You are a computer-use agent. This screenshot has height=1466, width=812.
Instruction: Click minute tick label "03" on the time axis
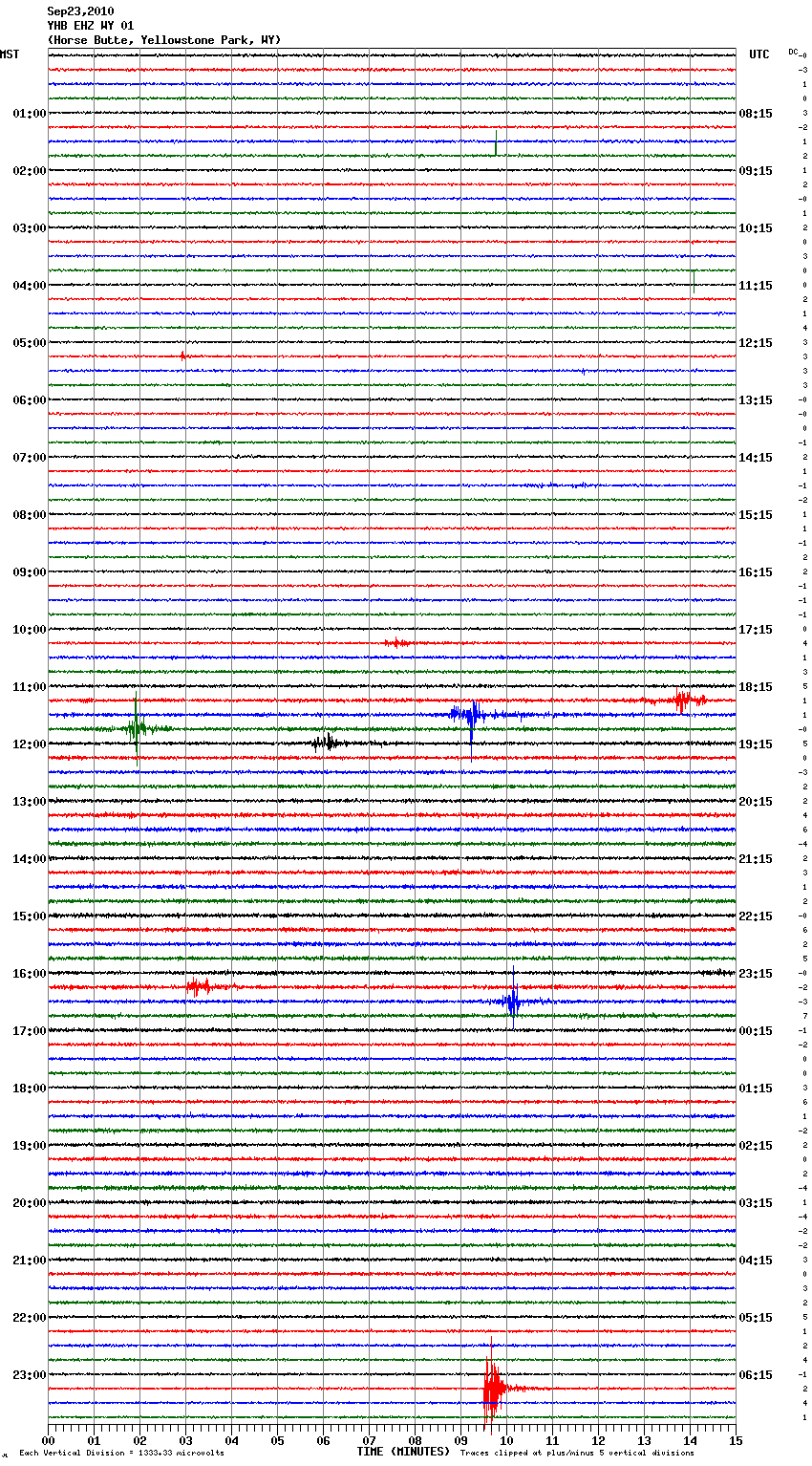(185, 1440)
